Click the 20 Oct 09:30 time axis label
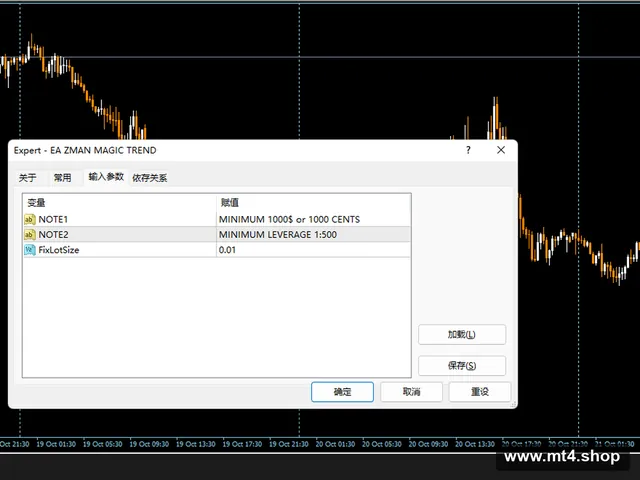The width and height of the screenshot is (640, 480). coord(428,444)
